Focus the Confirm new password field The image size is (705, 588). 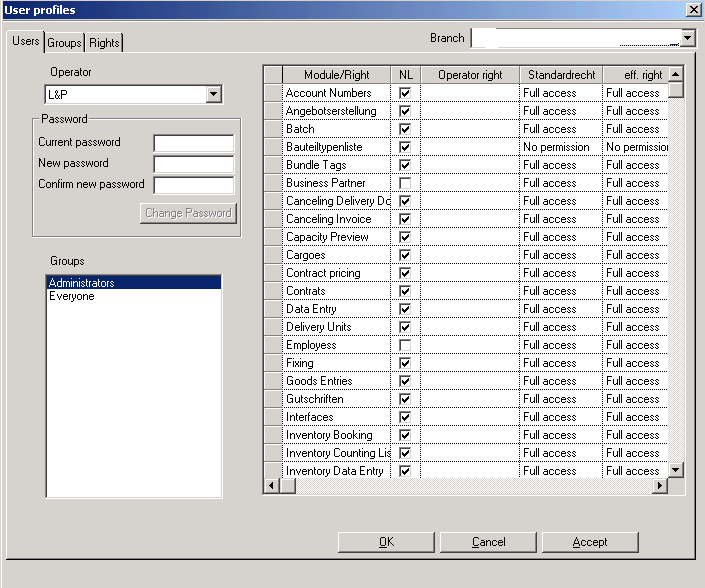tap(193, 185)
